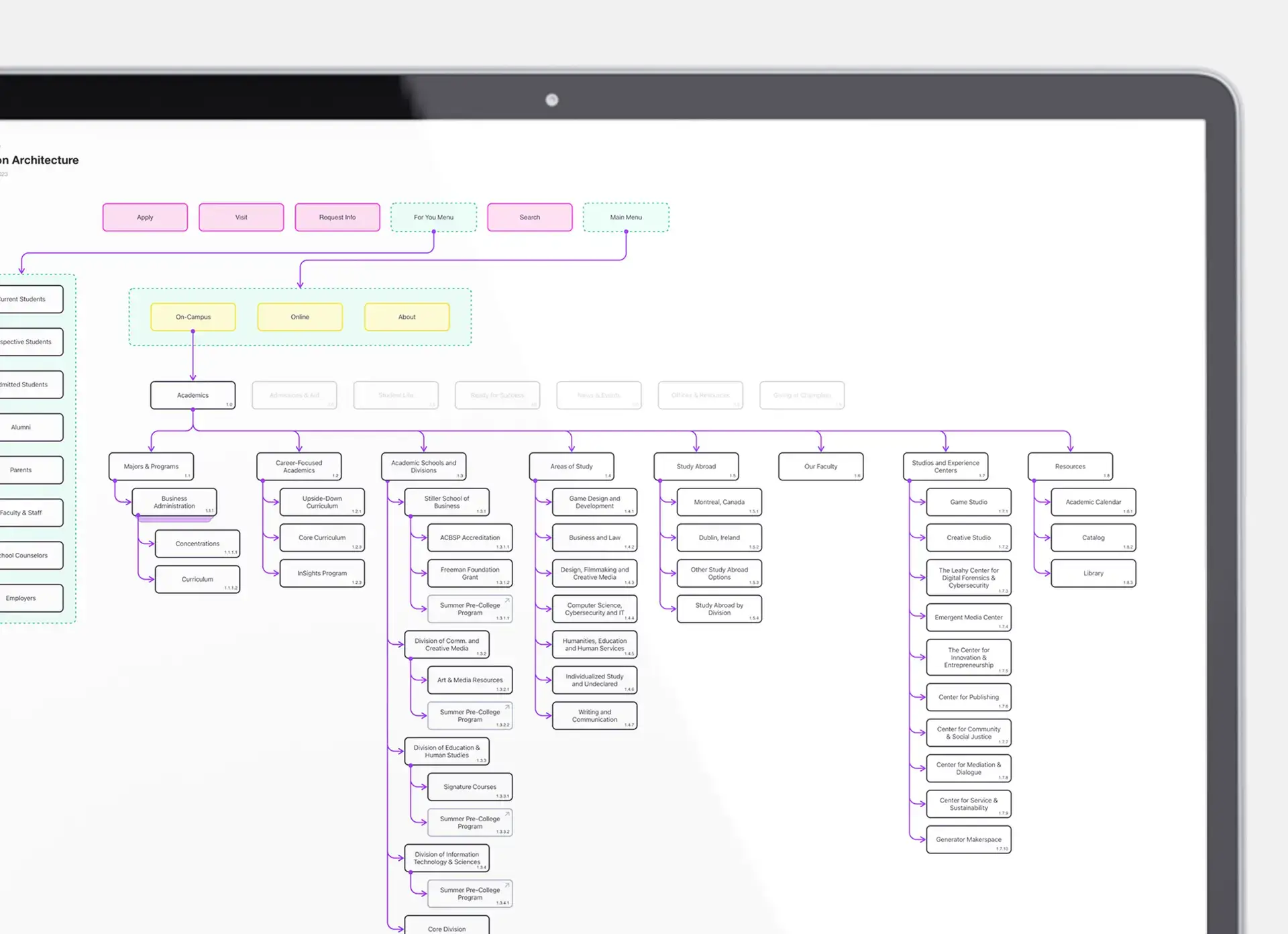Open the Main Menu node
This screenshot has width=1288, height=934.
click(625, 217)
